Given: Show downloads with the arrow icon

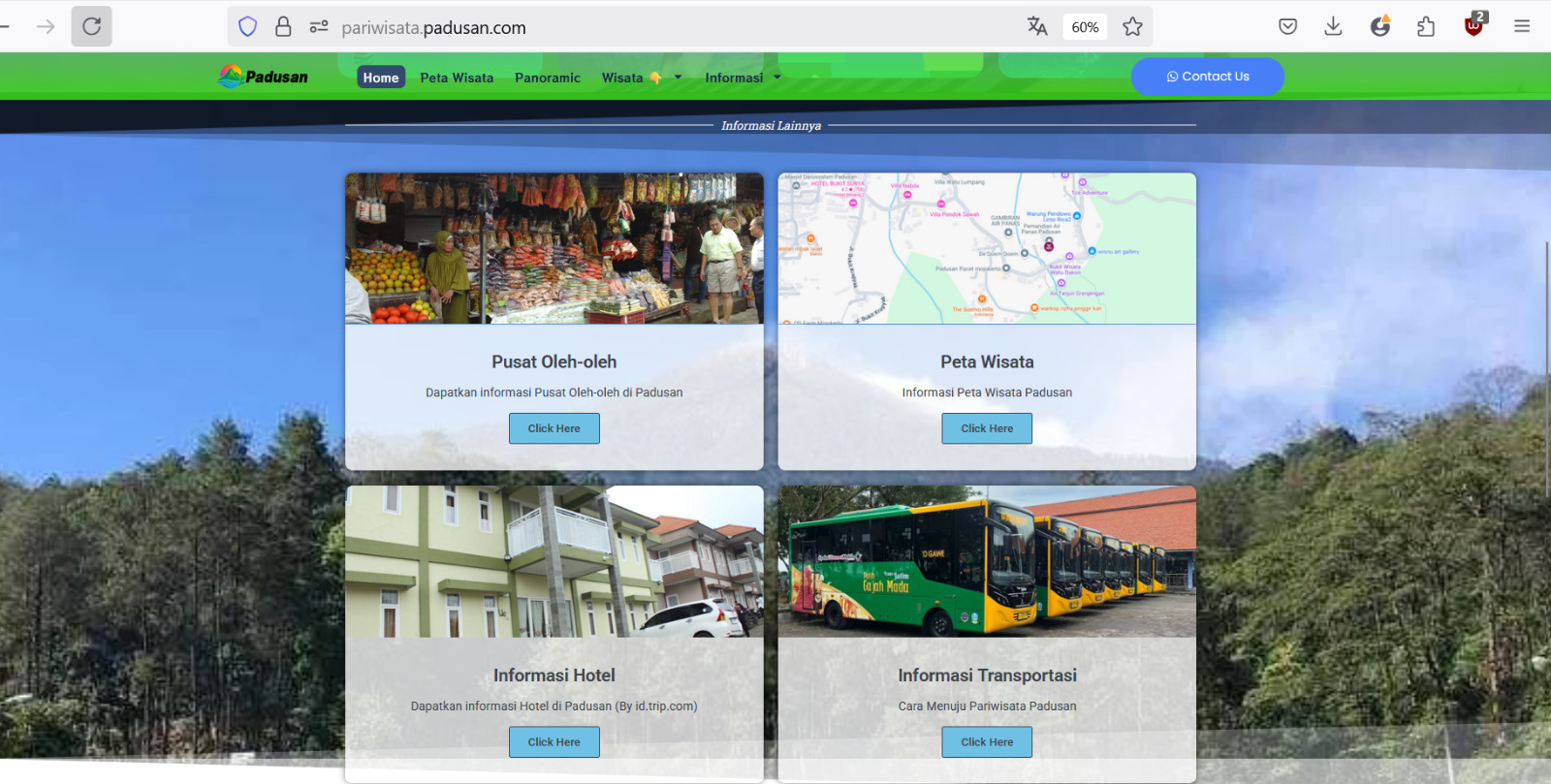Looking at the screenshot, I should (x=1333, y=26).
